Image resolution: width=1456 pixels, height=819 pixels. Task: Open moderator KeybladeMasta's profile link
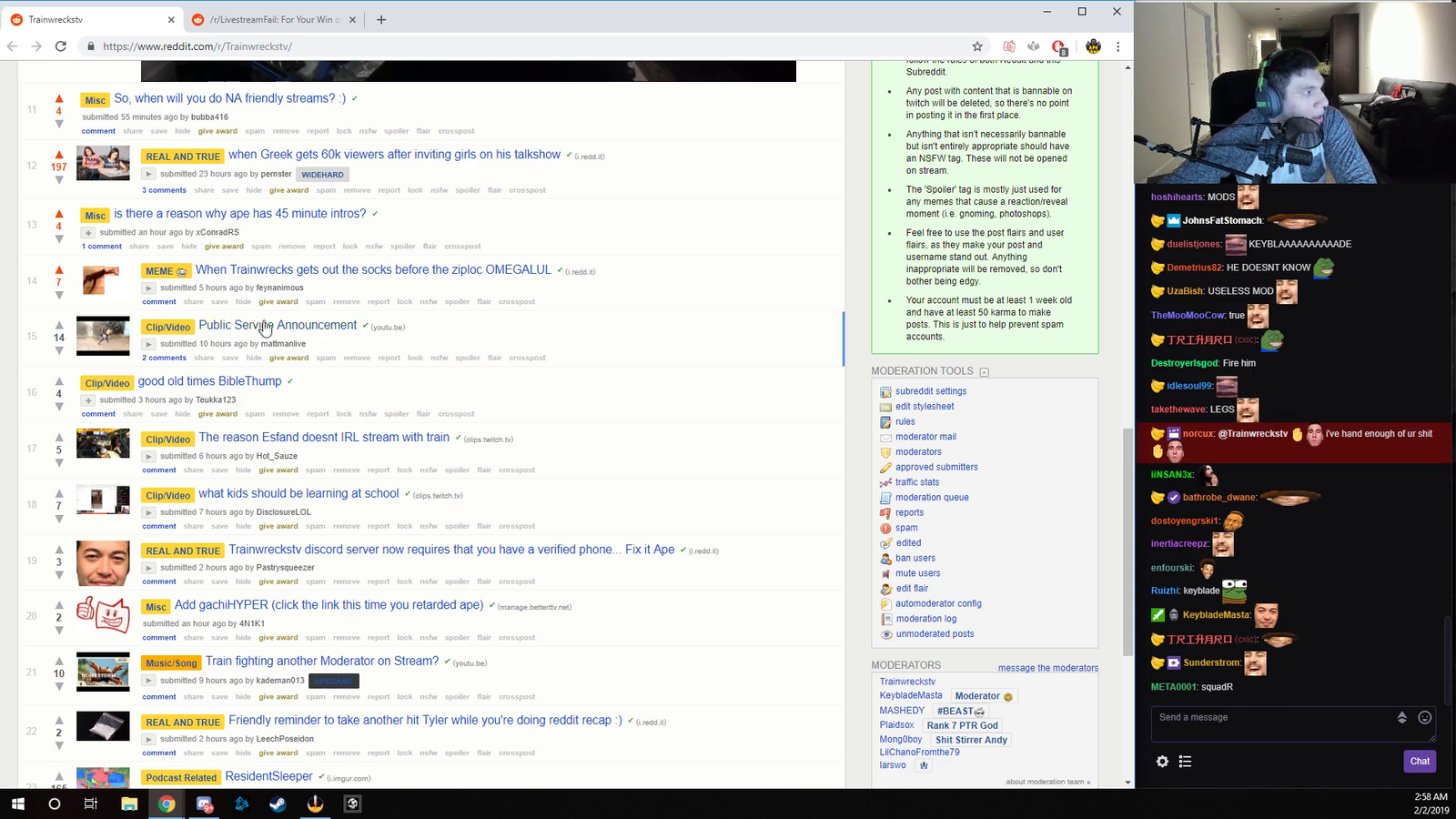click(x=911, y=695)
